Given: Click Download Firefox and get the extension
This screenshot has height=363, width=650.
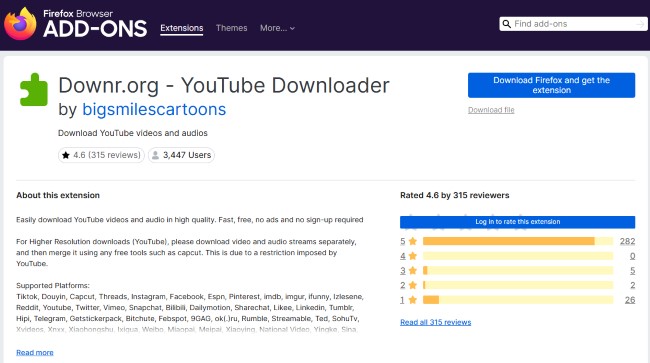Looking at the screenshot, I should 551,85.
